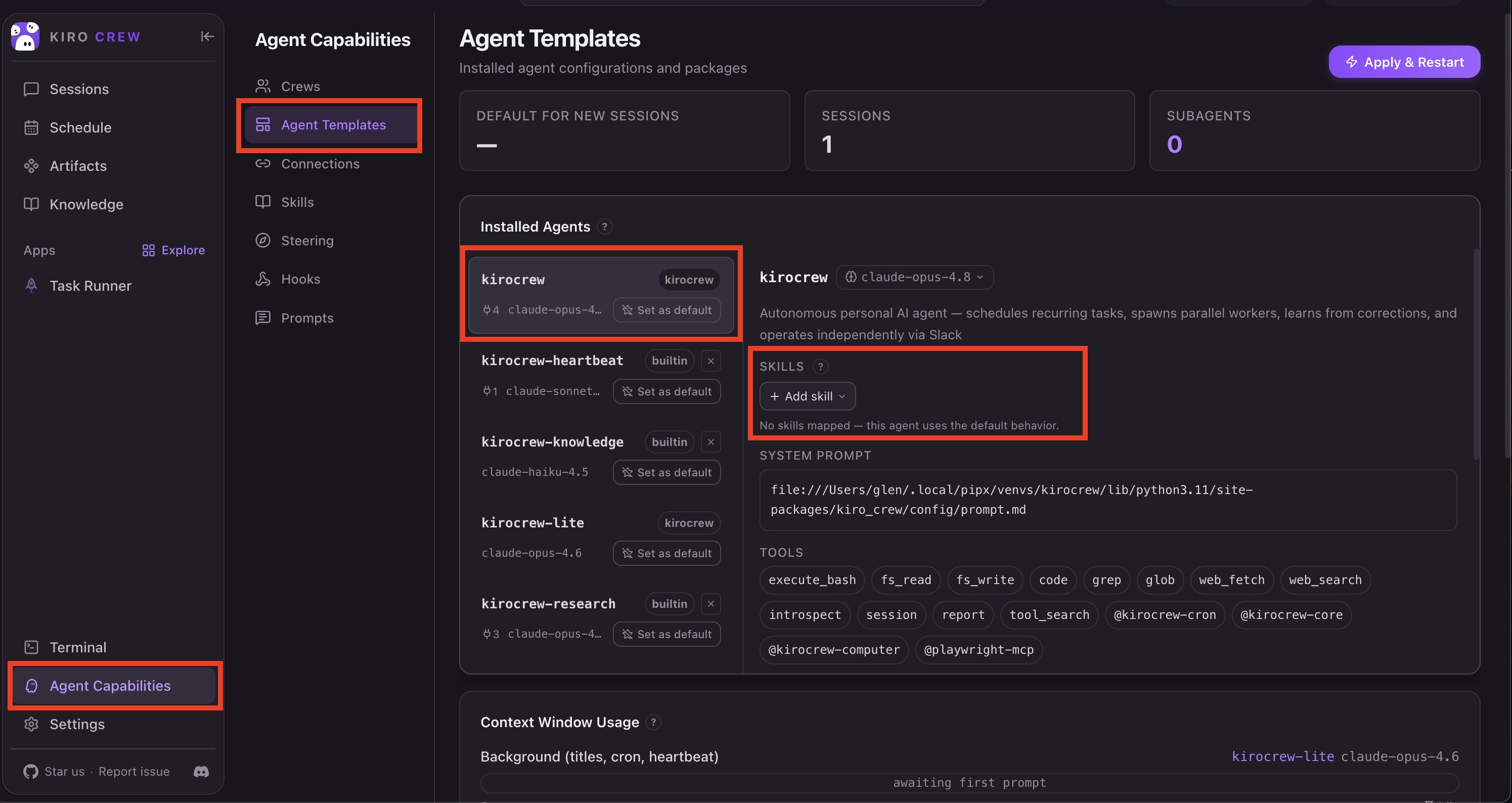Launch Task Runner via its rocket icon
The width and height of the screenshot is (1512, 803).
(31, 286)
